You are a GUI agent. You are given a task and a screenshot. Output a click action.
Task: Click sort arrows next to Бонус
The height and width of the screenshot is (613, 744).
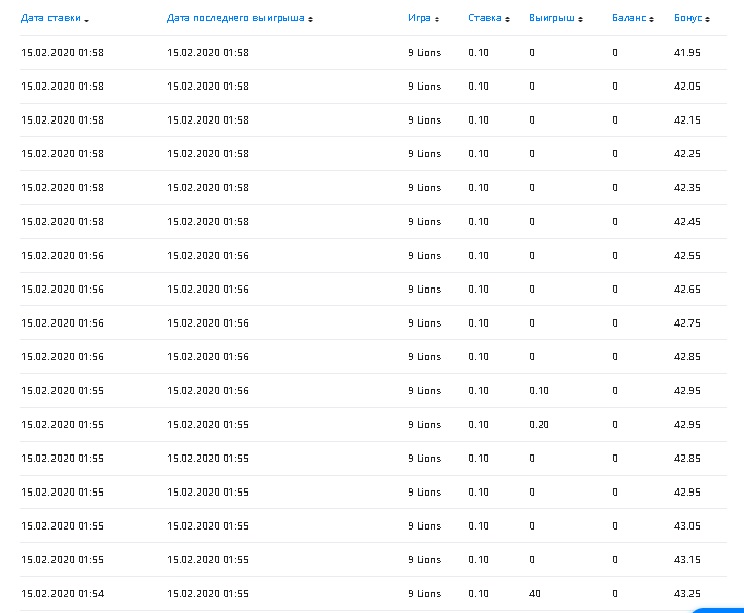708,19
